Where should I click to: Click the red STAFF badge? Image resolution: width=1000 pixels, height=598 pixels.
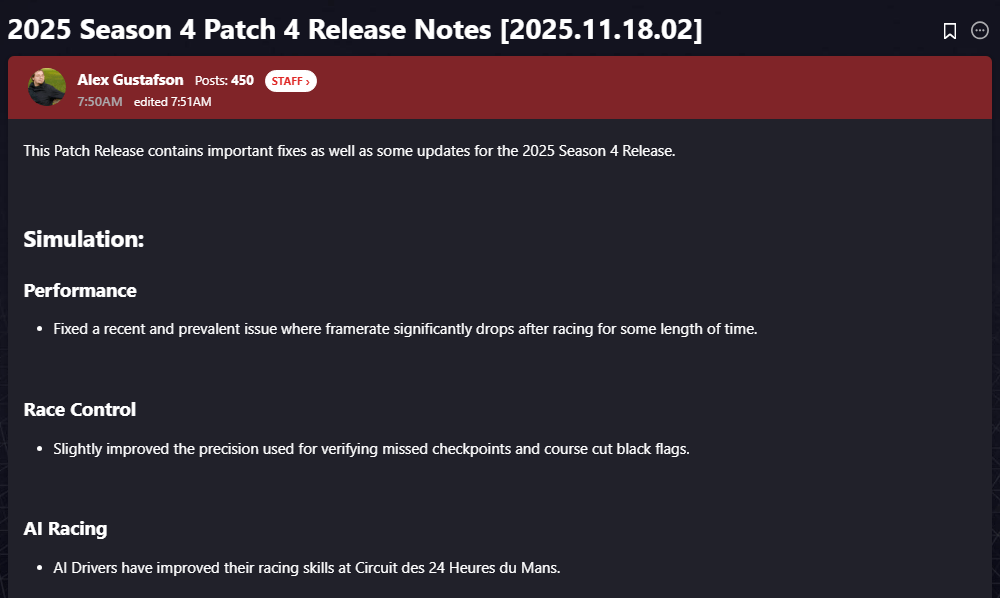coord(290,81)
